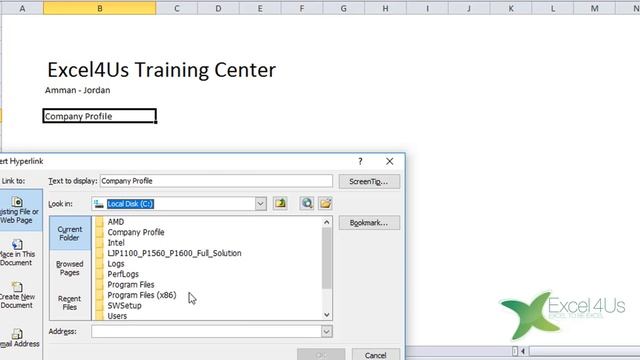Select Place in This Document option
The width and height of the screenshot is (640, 360).
coord(17,253)
